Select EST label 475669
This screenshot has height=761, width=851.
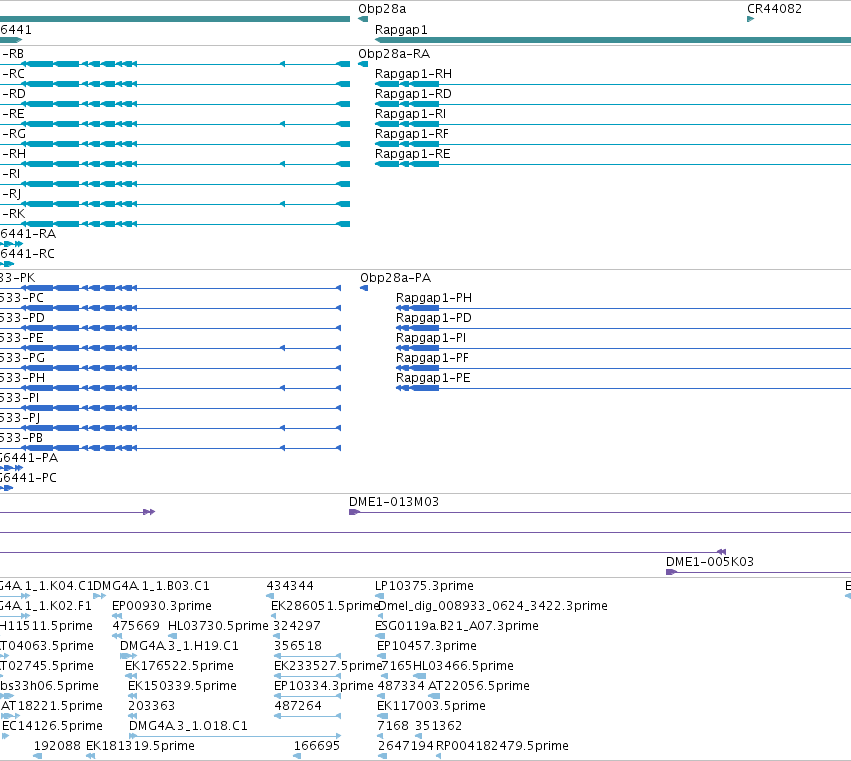(x=136, y=626)
